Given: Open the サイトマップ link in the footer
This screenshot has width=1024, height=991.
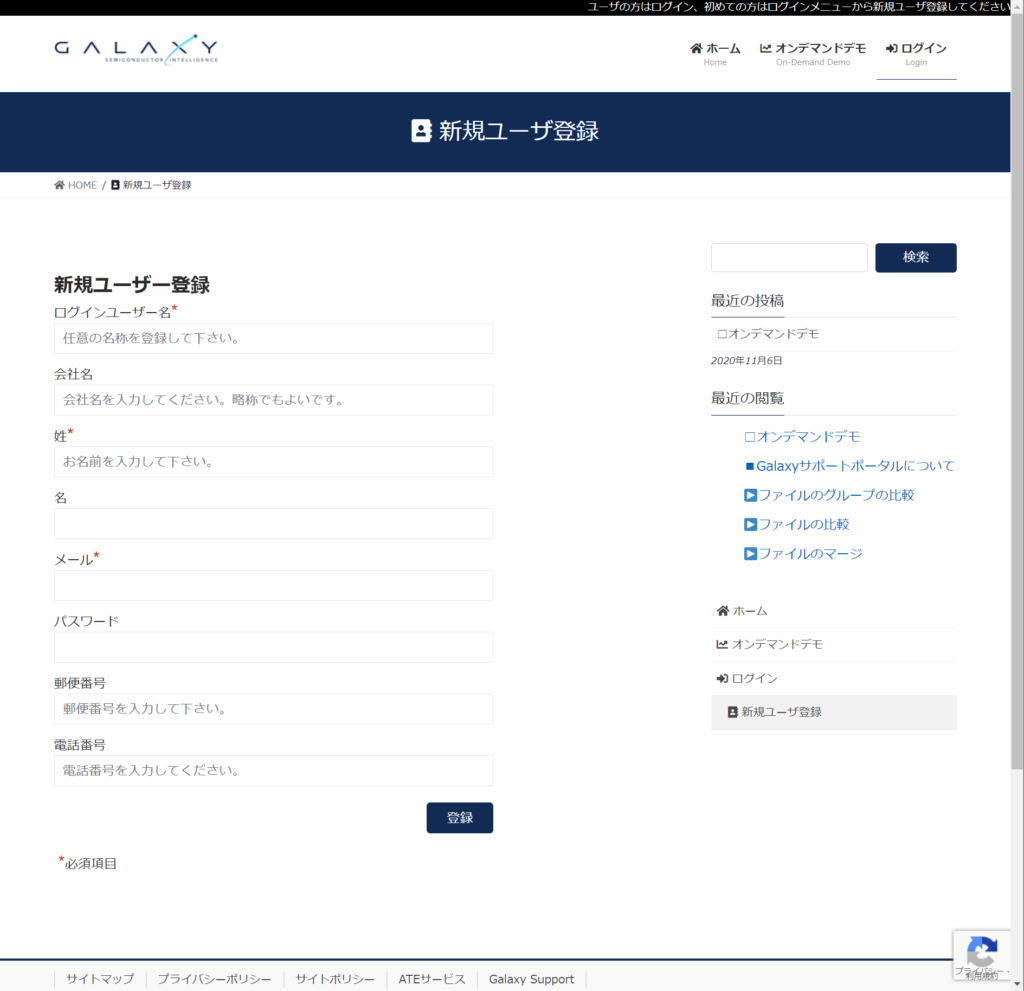Looking at the screenshot, I should click(99, 979).
